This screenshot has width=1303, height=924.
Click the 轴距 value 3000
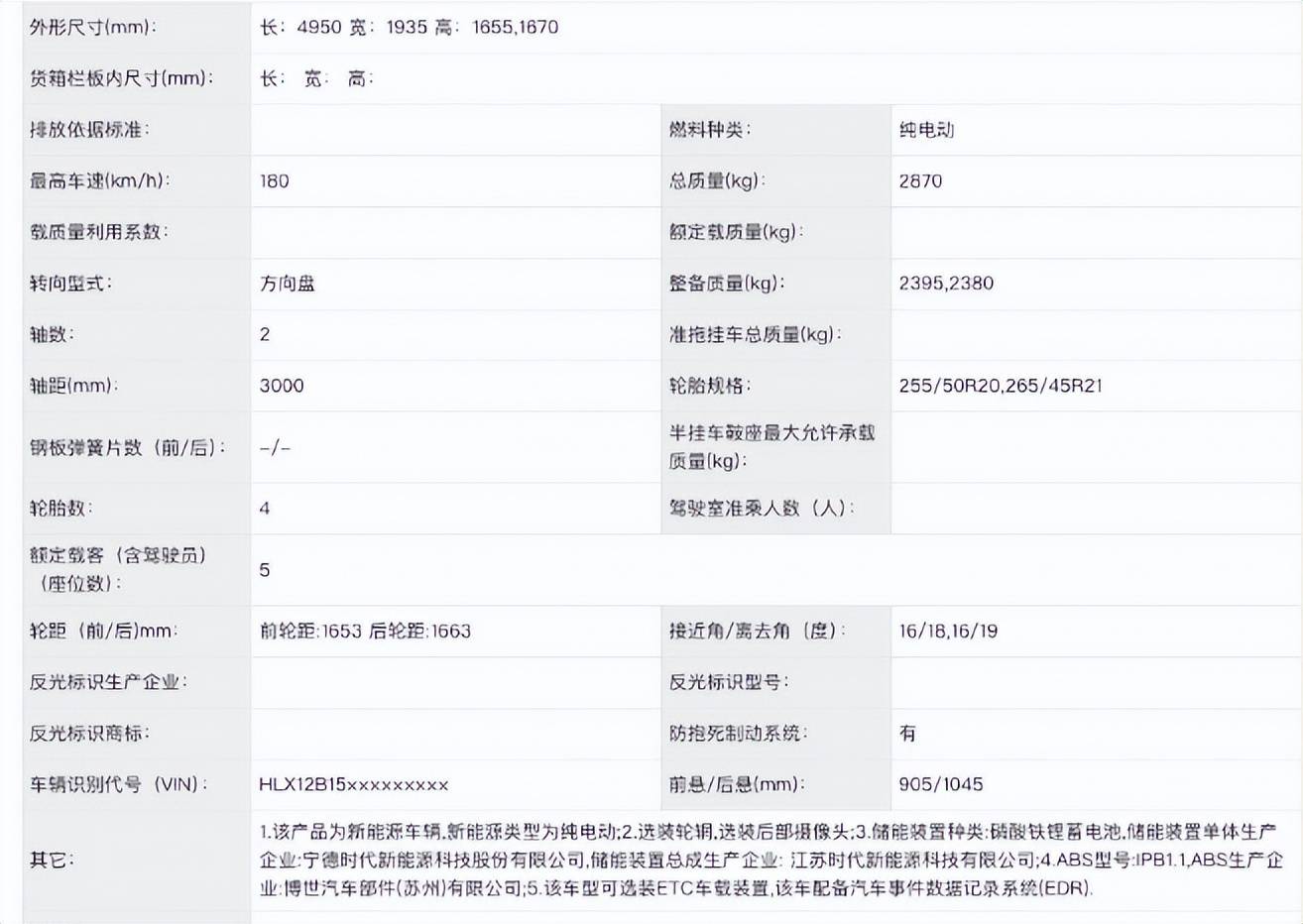(x=282, y=386)
